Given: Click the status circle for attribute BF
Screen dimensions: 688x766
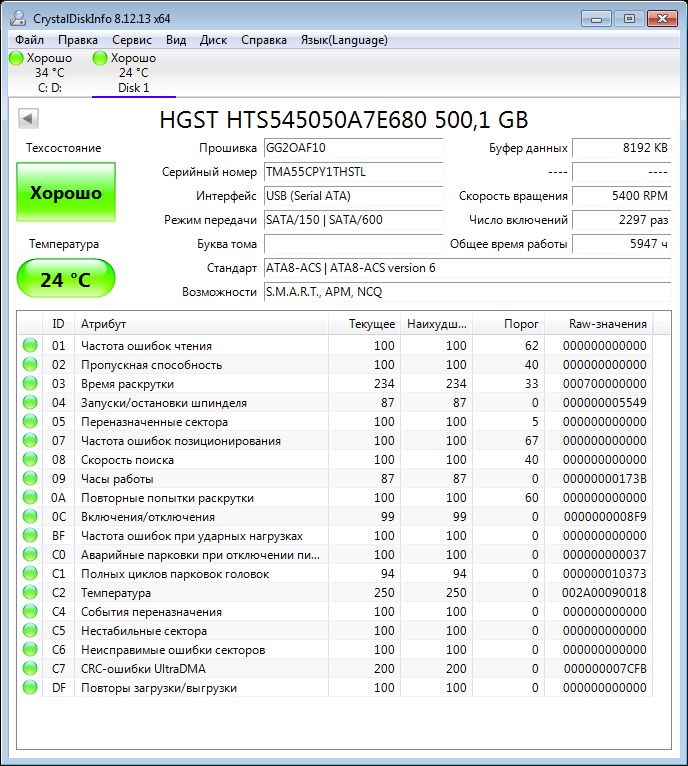Looking at the screenshot, I should pyautogui.click(x=30, y=535).
